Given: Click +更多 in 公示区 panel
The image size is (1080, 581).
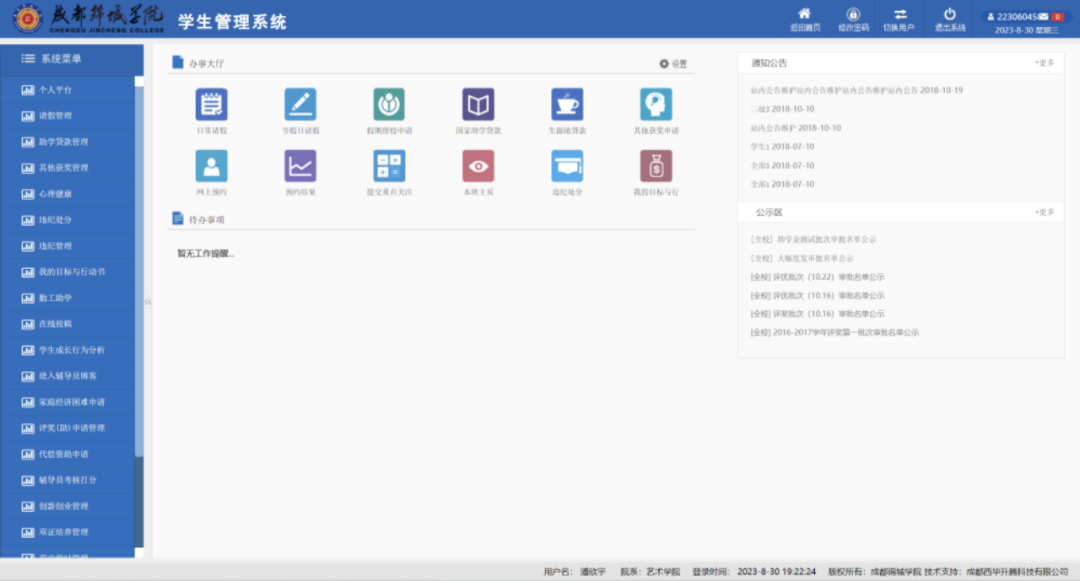Looking at the screenshot, I should [x=1044, y=212].
